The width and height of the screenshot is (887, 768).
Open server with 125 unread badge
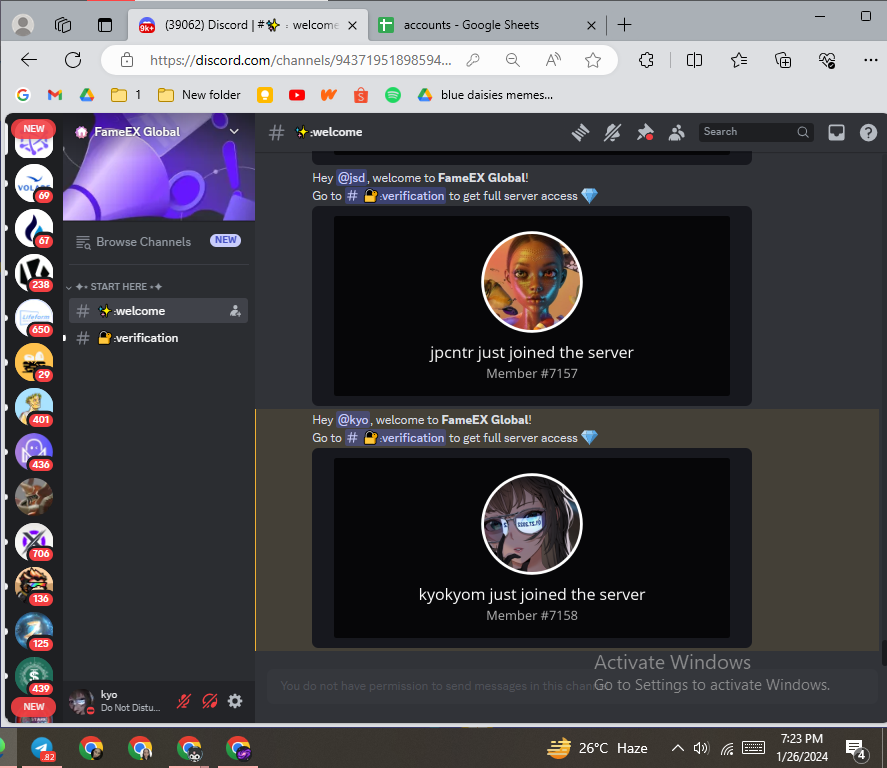tap(34, 632)
